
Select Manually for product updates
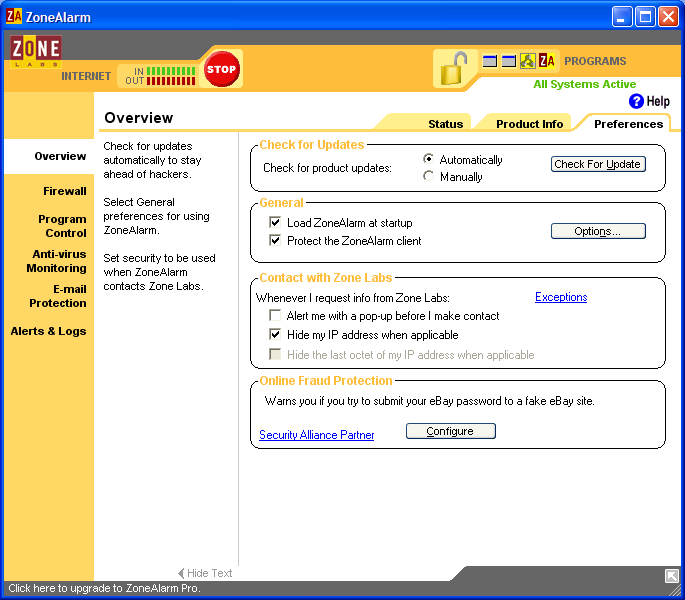(429, 177)
